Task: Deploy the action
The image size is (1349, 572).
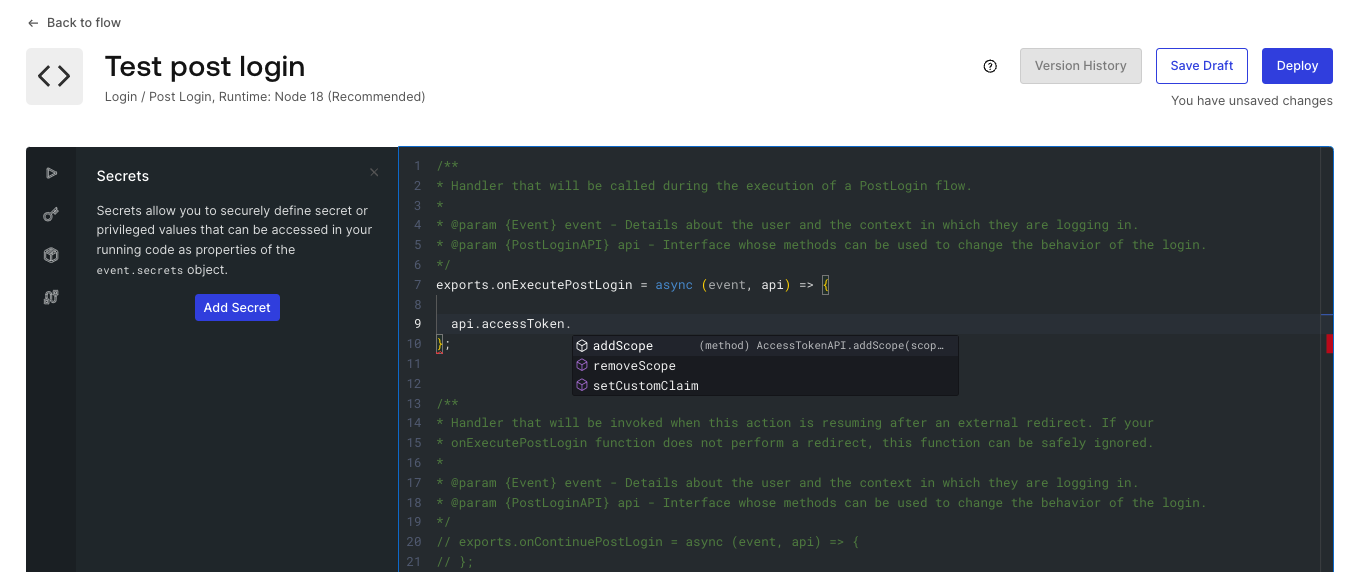Action: point(1297,66)
